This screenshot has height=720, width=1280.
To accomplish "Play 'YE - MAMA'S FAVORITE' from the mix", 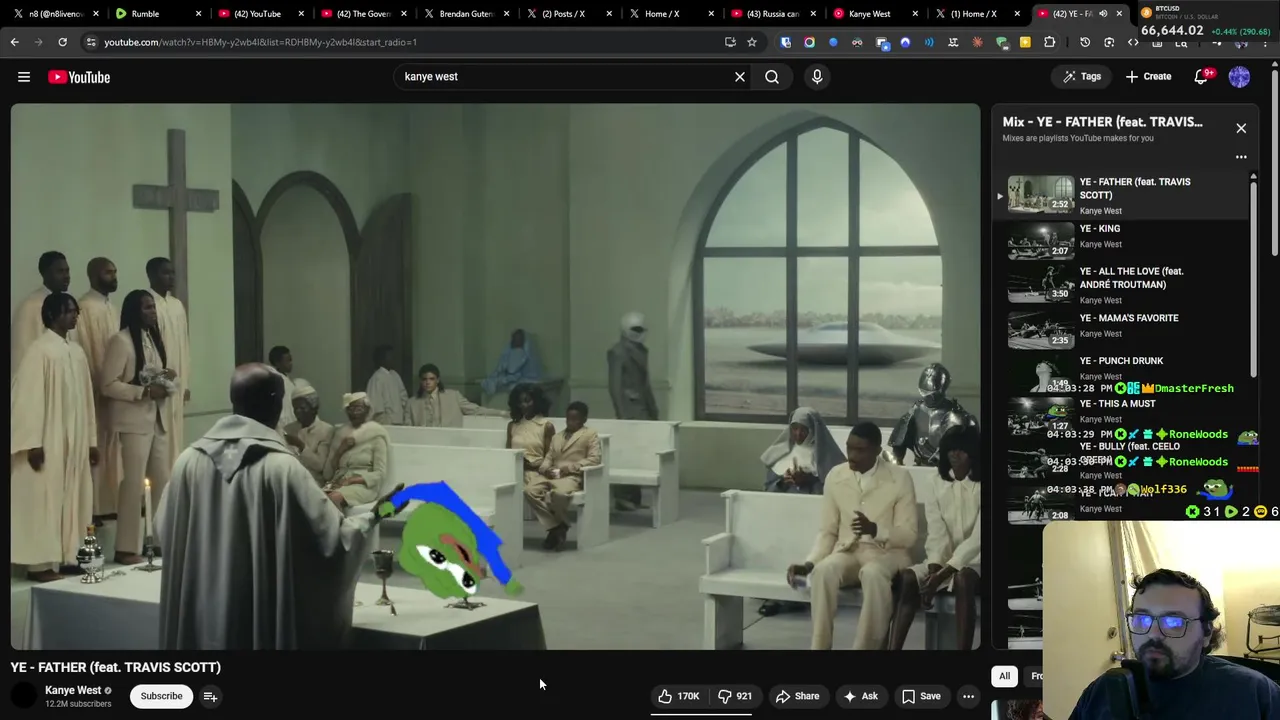I will click(1120, 328).
